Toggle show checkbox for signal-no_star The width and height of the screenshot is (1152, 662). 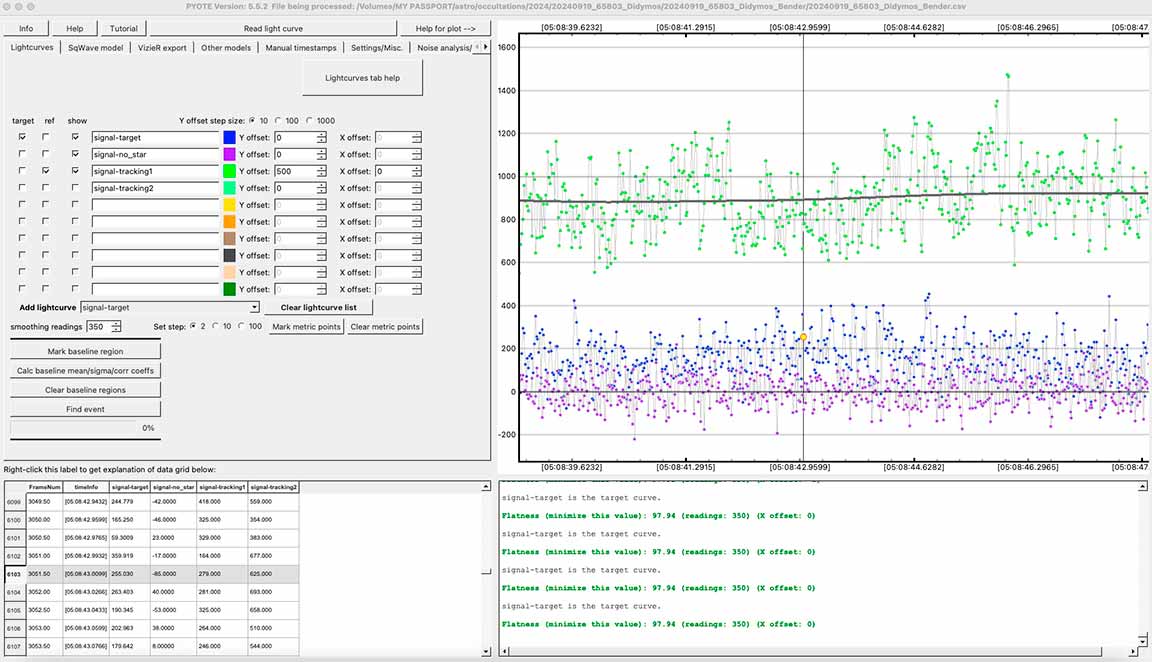[x=75, y=154]
